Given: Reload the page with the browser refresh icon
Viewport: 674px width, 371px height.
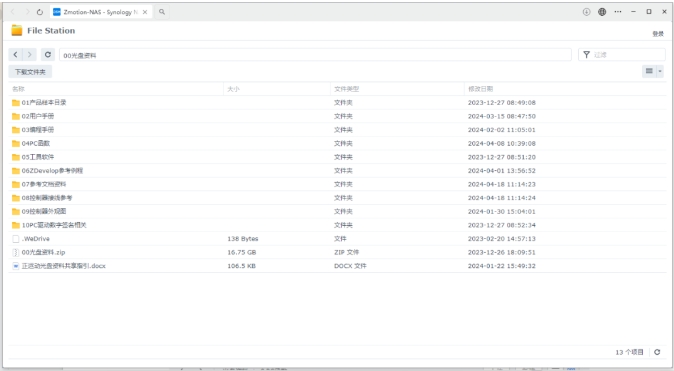Looking at the screenshot, I should [40, 12].
